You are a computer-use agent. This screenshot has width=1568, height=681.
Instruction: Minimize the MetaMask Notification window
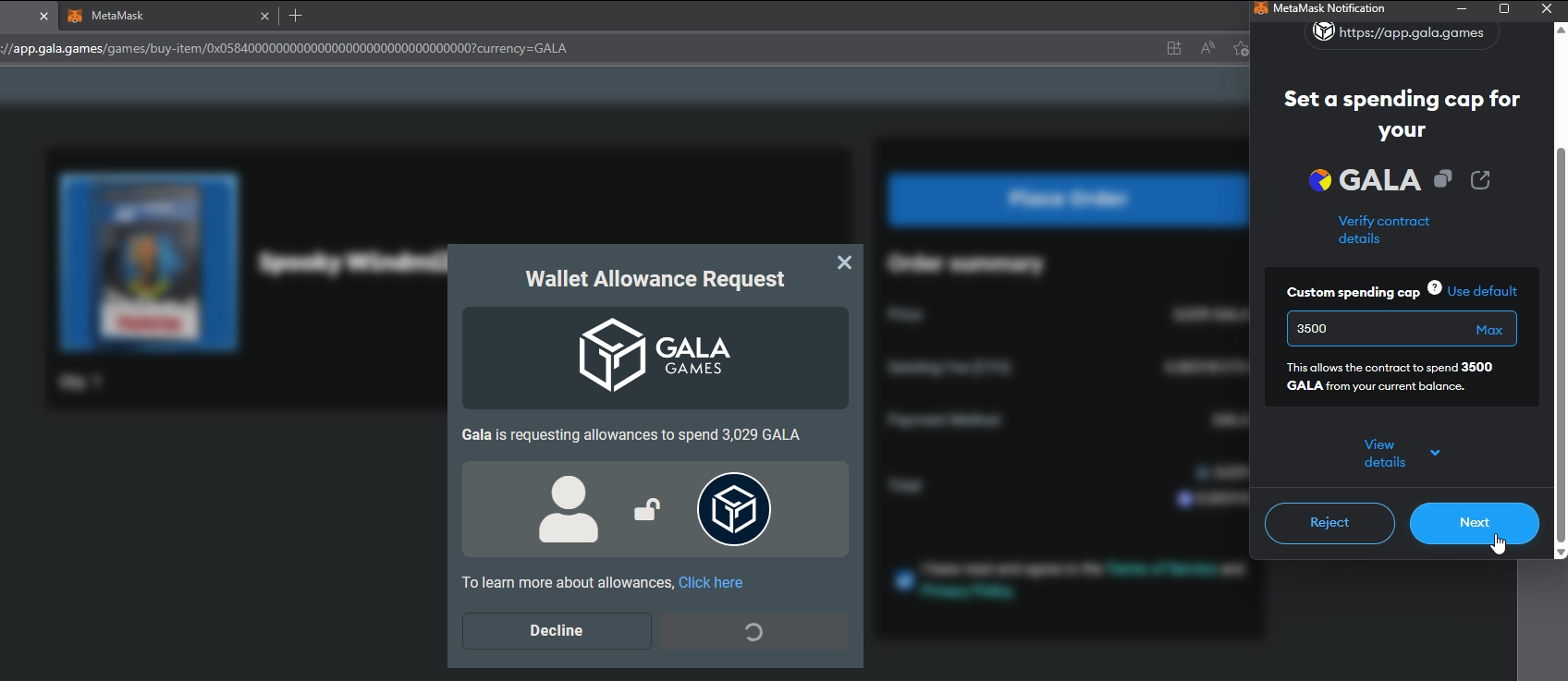click(x=1462, y=8)
